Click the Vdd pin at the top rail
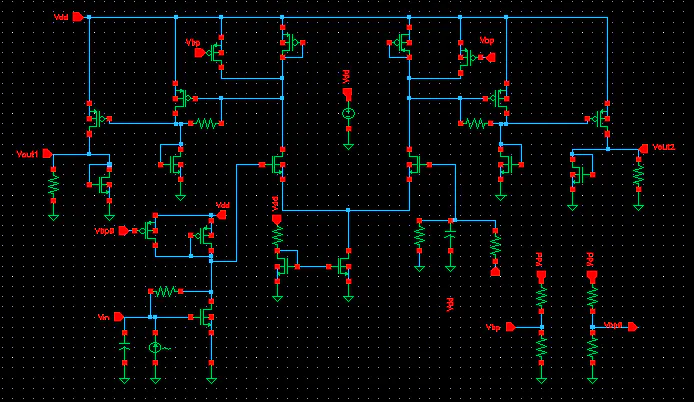This screenshot has height=402, width=694. tap(78, 17)
